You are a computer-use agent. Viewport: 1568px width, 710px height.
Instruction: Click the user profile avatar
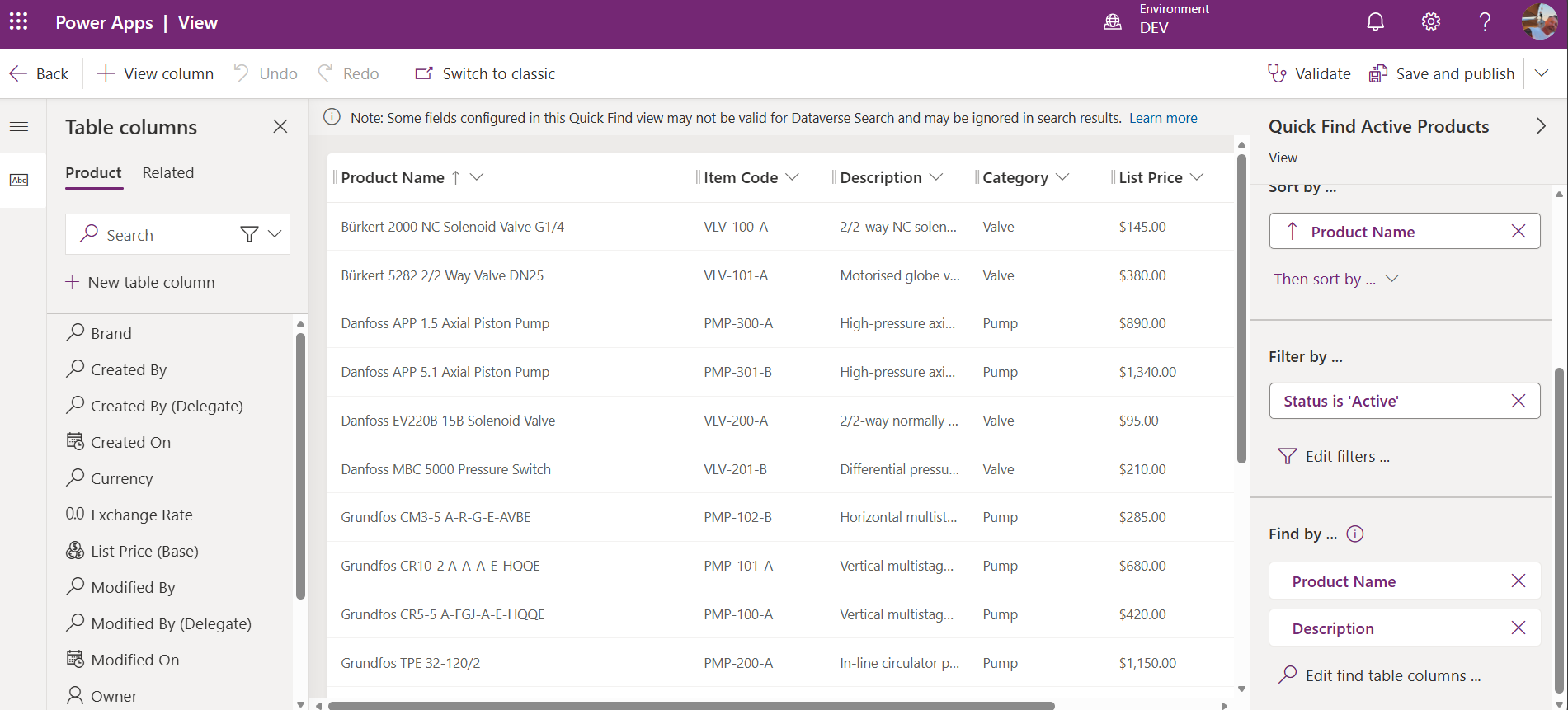(1540, 22)
